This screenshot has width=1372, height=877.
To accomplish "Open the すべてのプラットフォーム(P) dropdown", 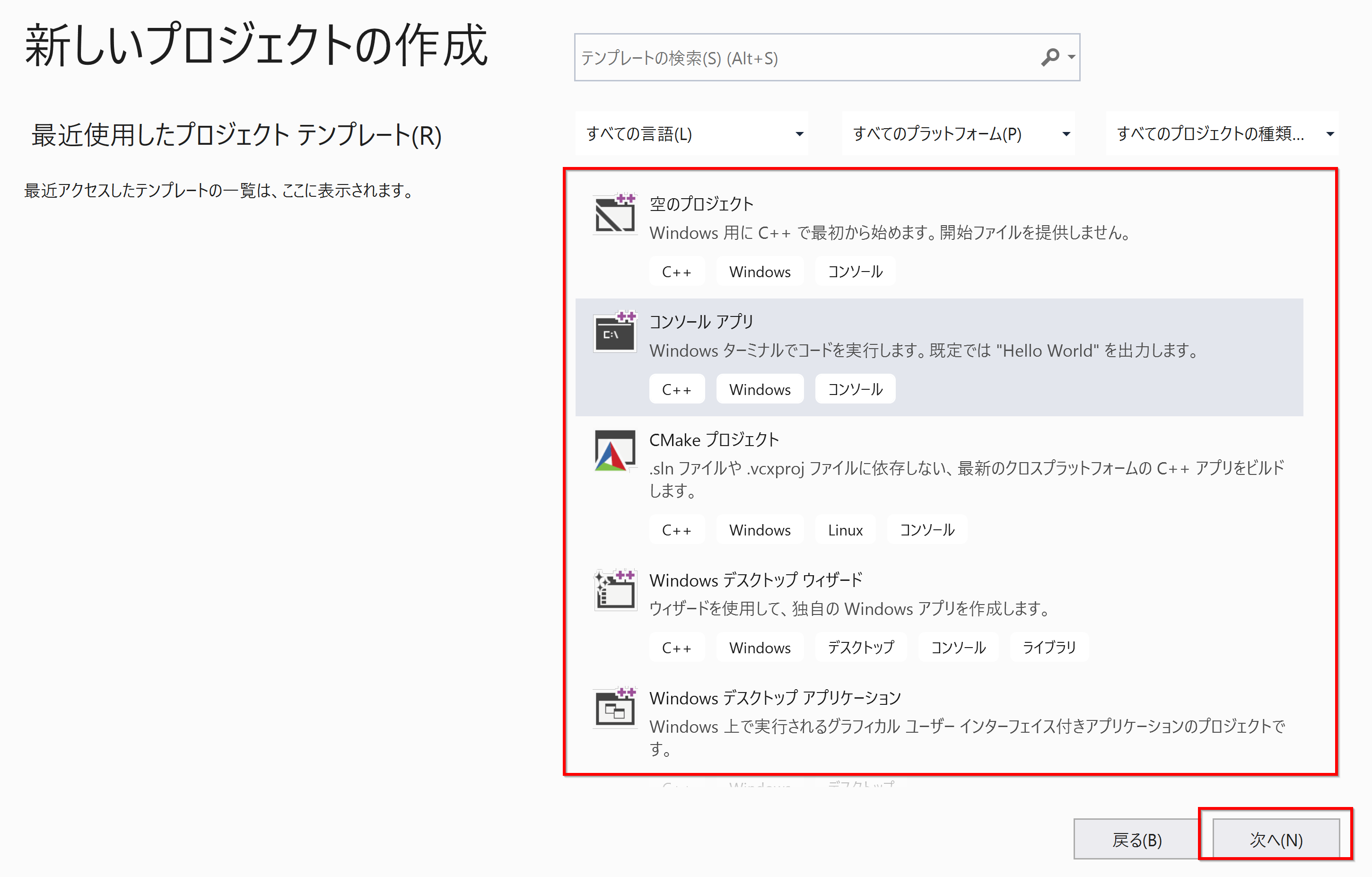I will (x=958, y=133).
